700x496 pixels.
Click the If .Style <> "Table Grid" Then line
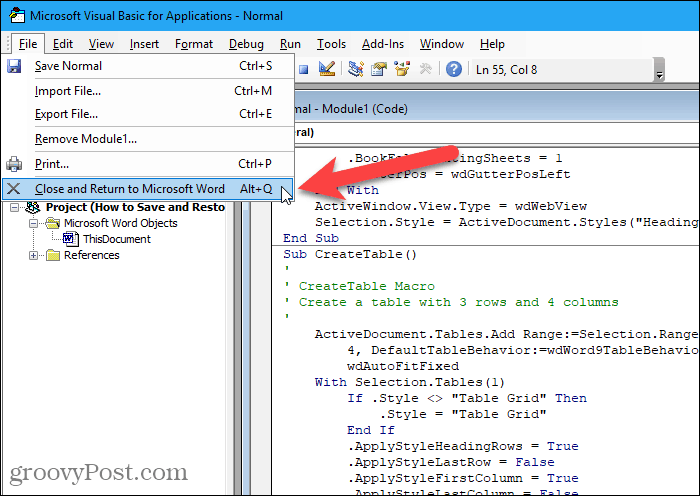(x=467, y=398)
